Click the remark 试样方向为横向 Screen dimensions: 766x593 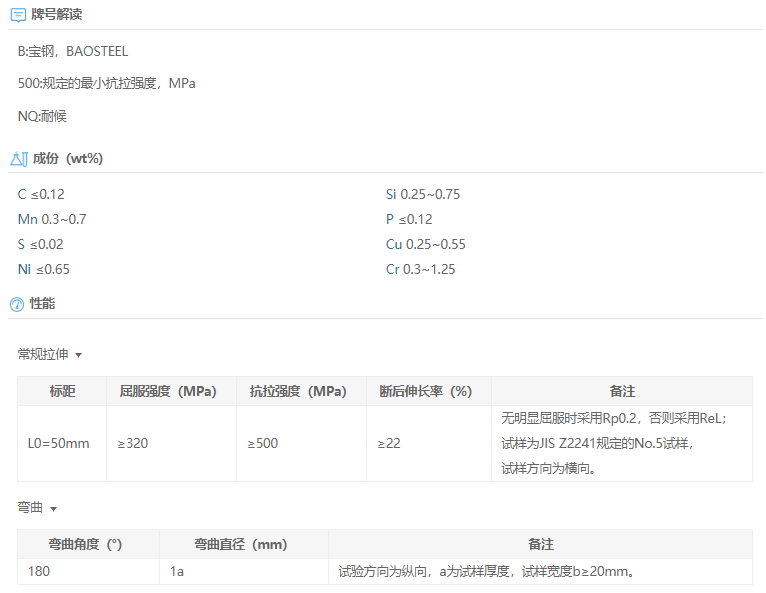(548, 469)
